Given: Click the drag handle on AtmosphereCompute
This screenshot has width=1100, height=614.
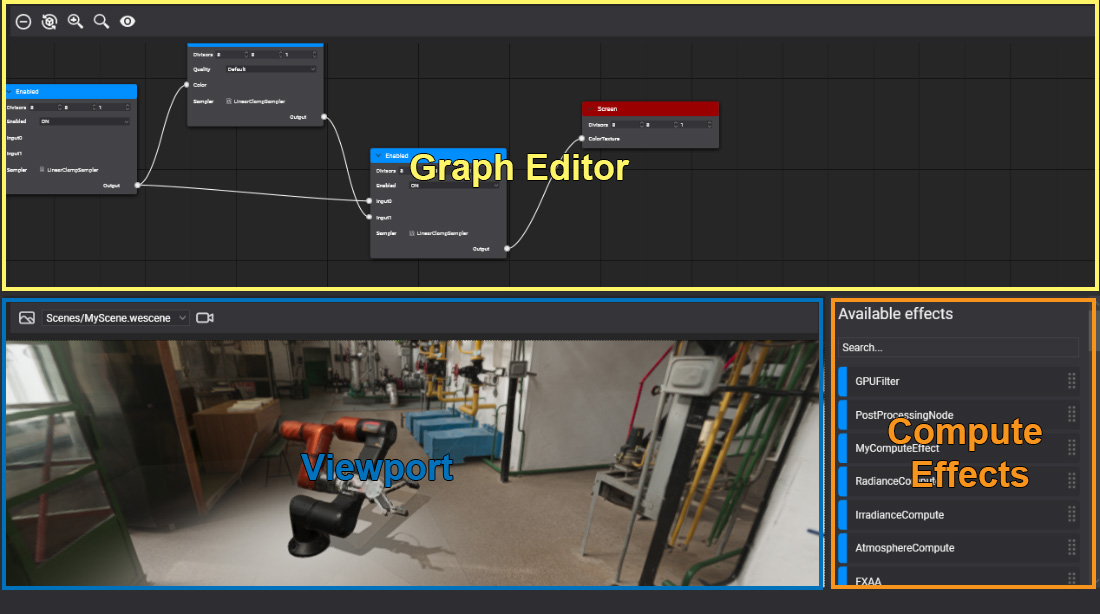Looking at the screenshot, I should (x=1072, y=548).
